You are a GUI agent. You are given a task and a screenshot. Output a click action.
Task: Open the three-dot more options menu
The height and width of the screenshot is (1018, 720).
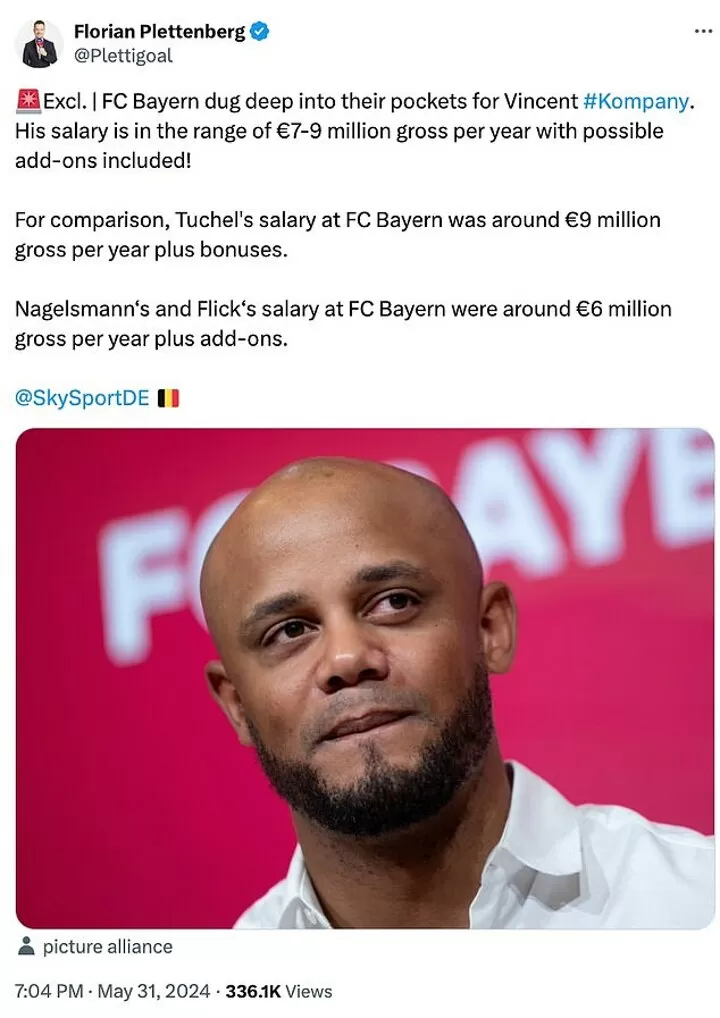click(703, 31)
